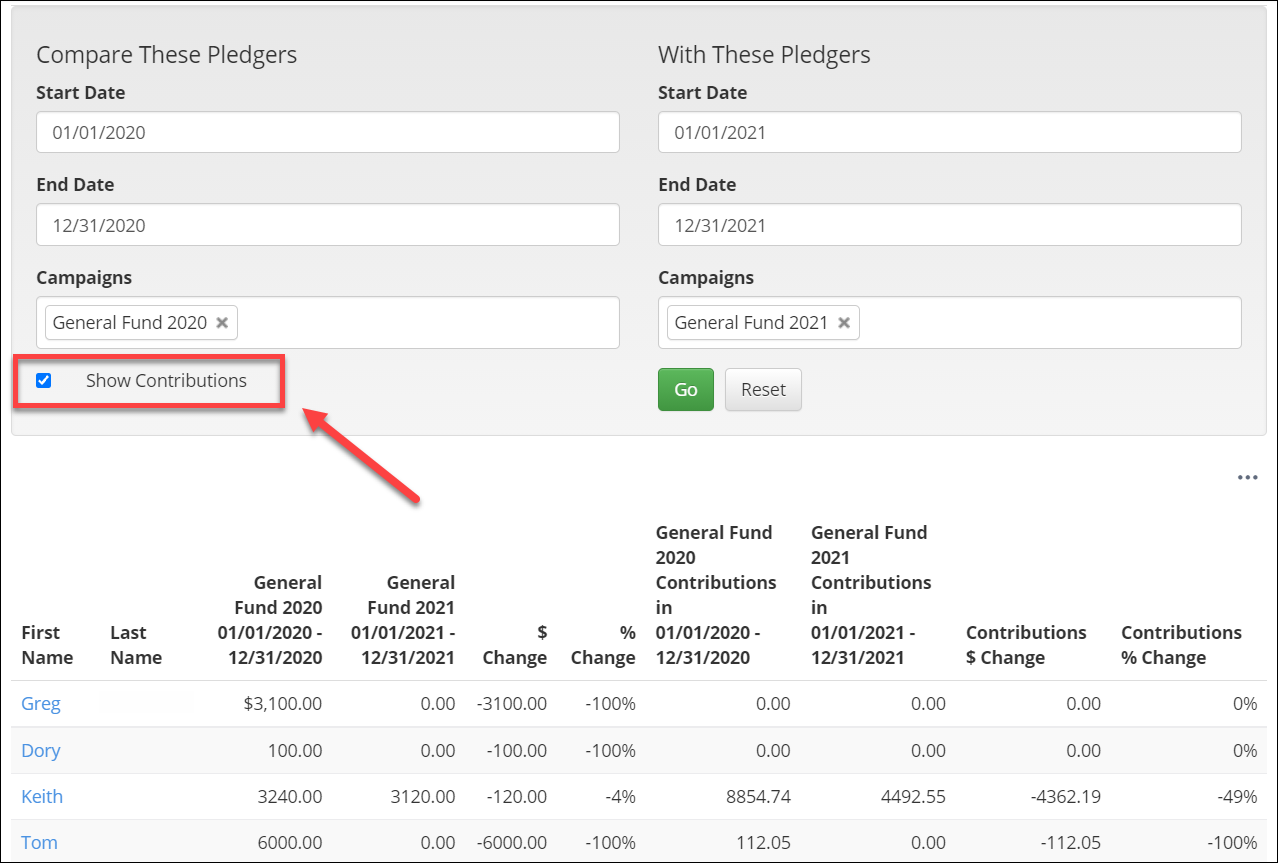This screenshot has height=863, width=1278.
Task: Click the Keith name link
Action: click(42, 797)
